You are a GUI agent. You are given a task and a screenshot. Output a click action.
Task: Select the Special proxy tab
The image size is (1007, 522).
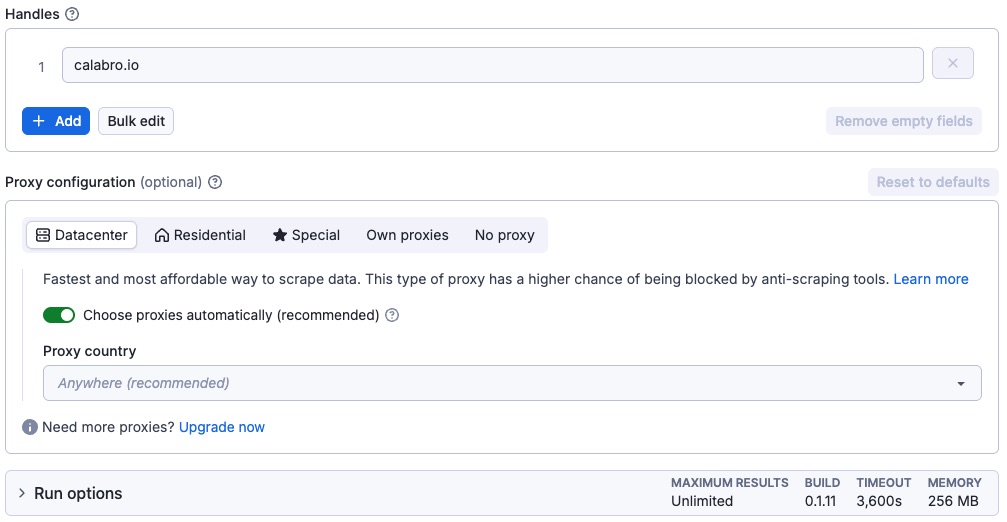pyautogui.click(x=306, y=235)
